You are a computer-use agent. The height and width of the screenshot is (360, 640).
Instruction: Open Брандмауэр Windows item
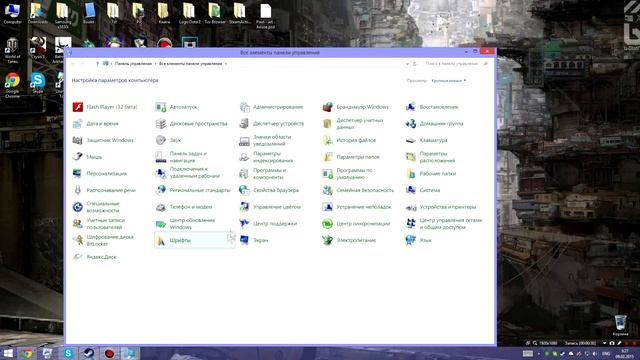click(355, 107)
